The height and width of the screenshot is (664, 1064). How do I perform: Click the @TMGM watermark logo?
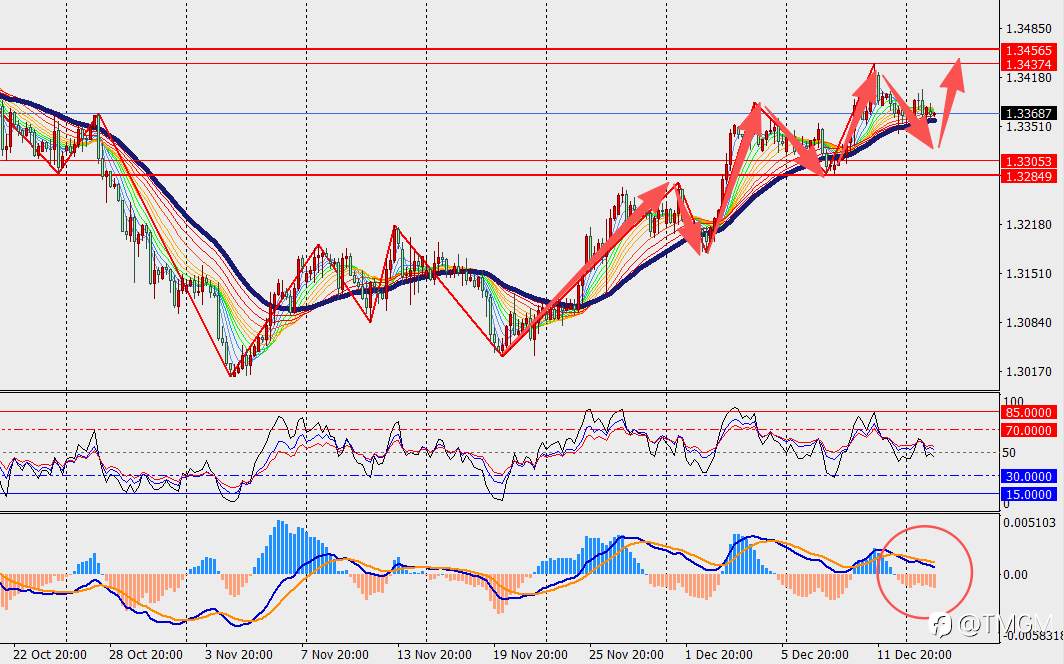(993, 625)
